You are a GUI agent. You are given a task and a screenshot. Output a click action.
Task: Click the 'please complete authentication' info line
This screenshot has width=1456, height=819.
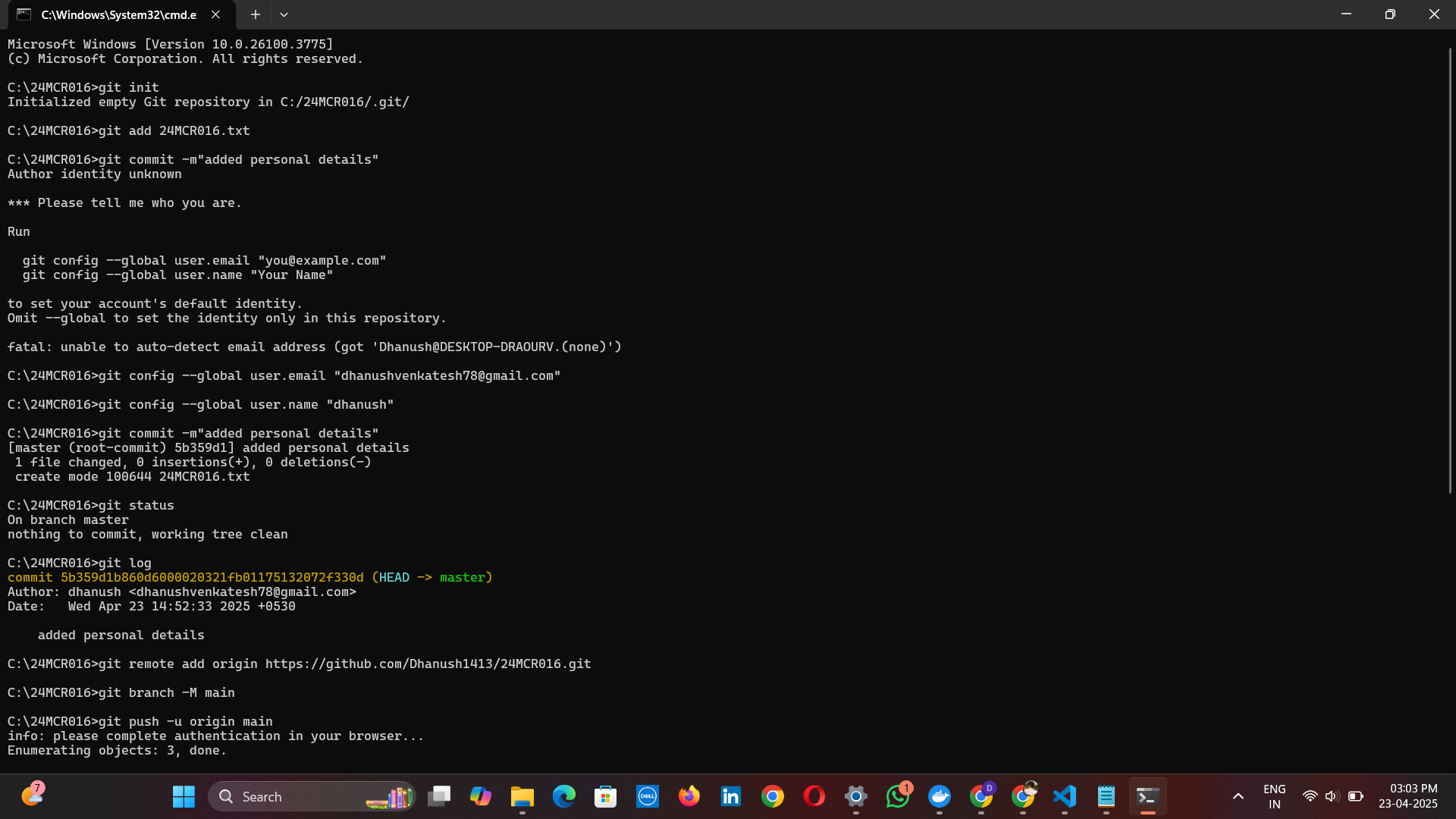coord(216,736)
